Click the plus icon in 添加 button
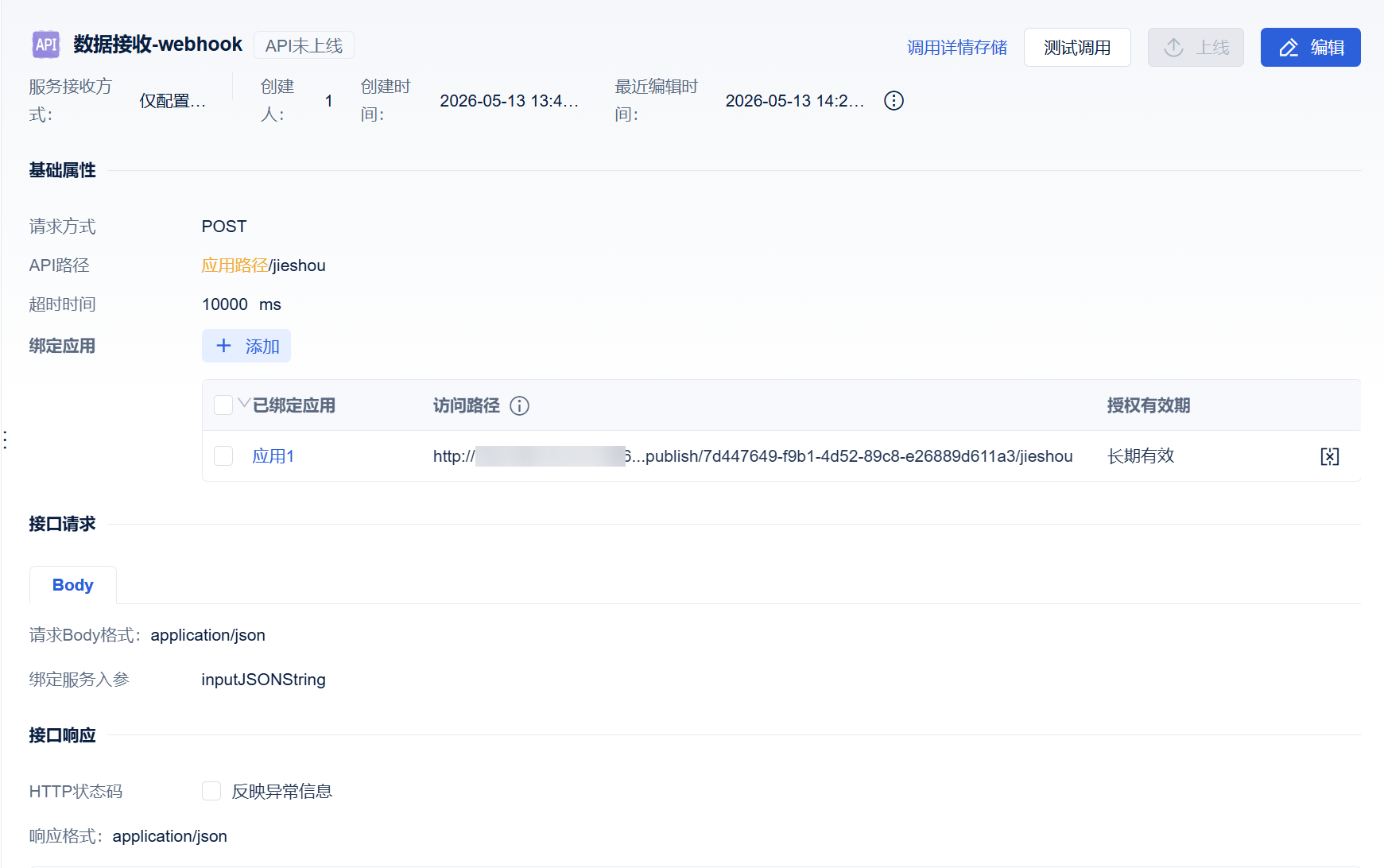 click(224, 346)
